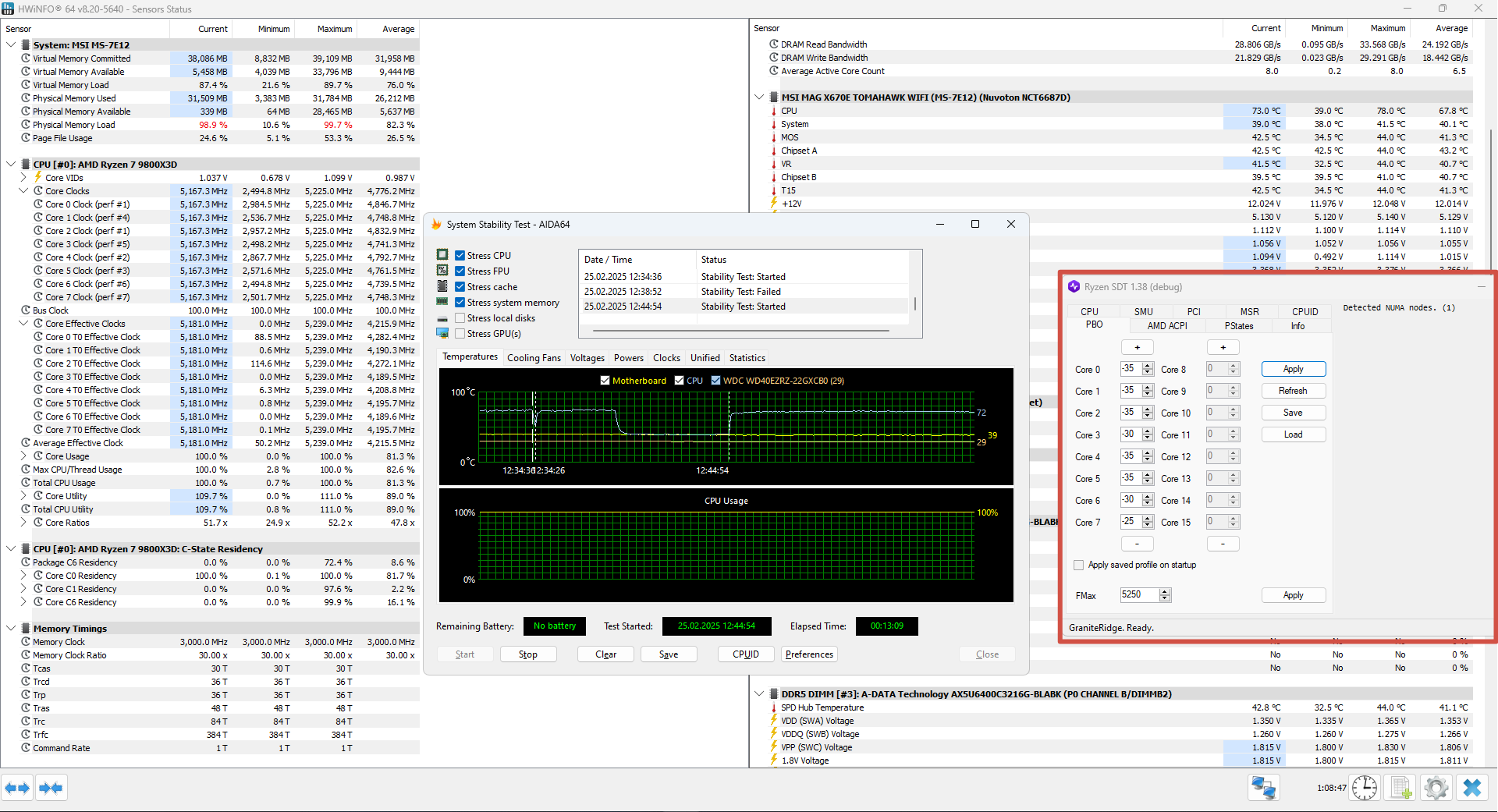Viewport: 1498px width, 812px height.
Task: Click the icon next to DRAM Read Bandwidth
Action: tap(774, 44)
